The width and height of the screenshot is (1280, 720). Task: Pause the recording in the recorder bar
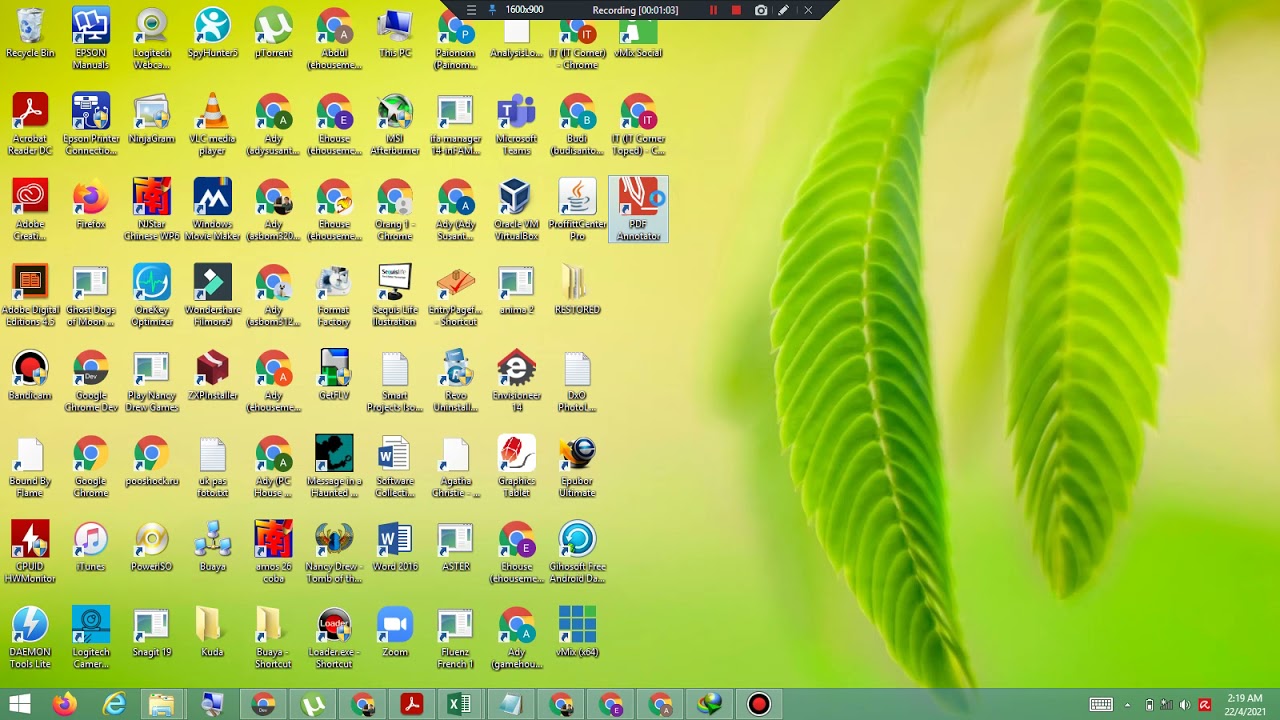point(713,10)
